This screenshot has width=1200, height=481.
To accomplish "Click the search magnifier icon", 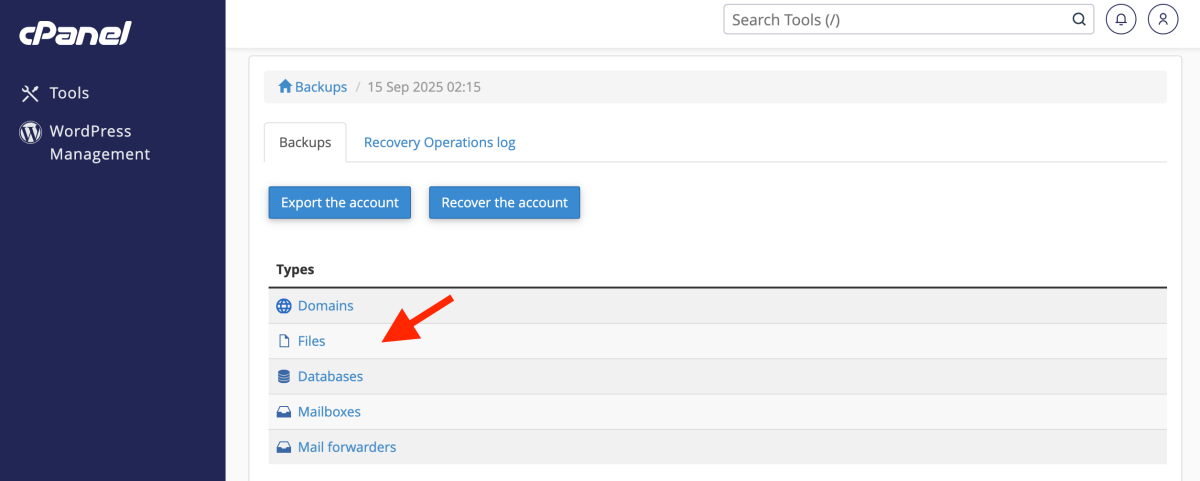I will click(1079, 19).
